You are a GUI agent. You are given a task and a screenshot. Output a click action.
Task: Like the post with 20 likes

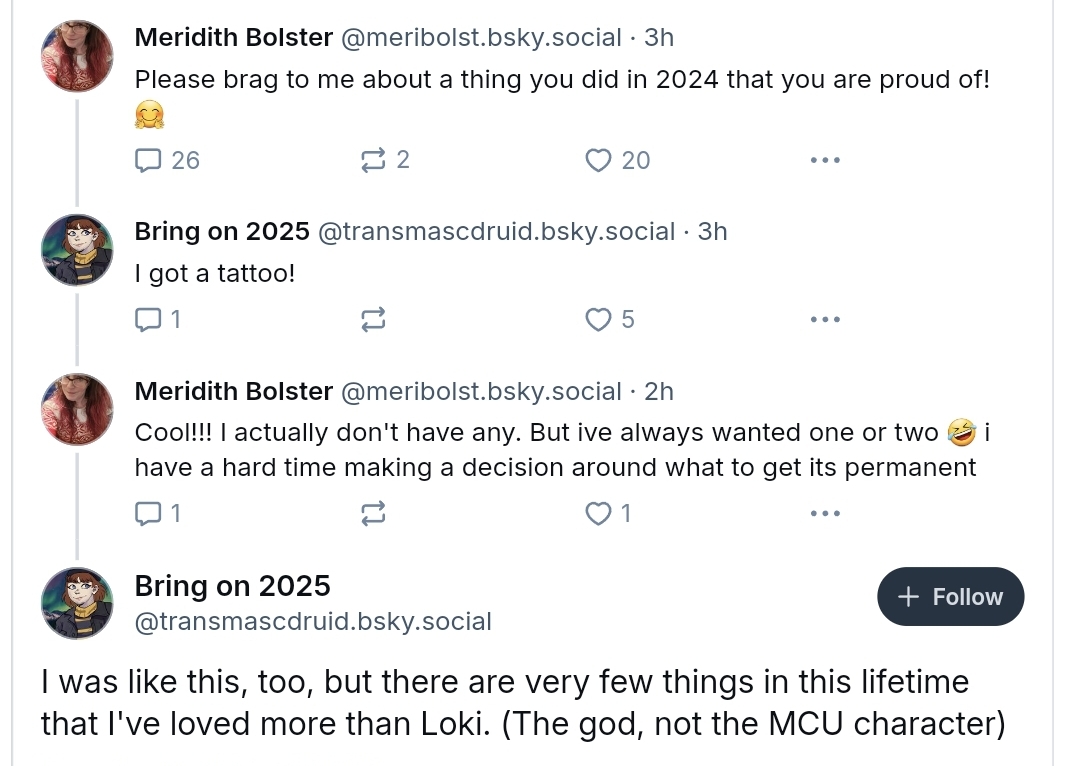tap(617, 161)
